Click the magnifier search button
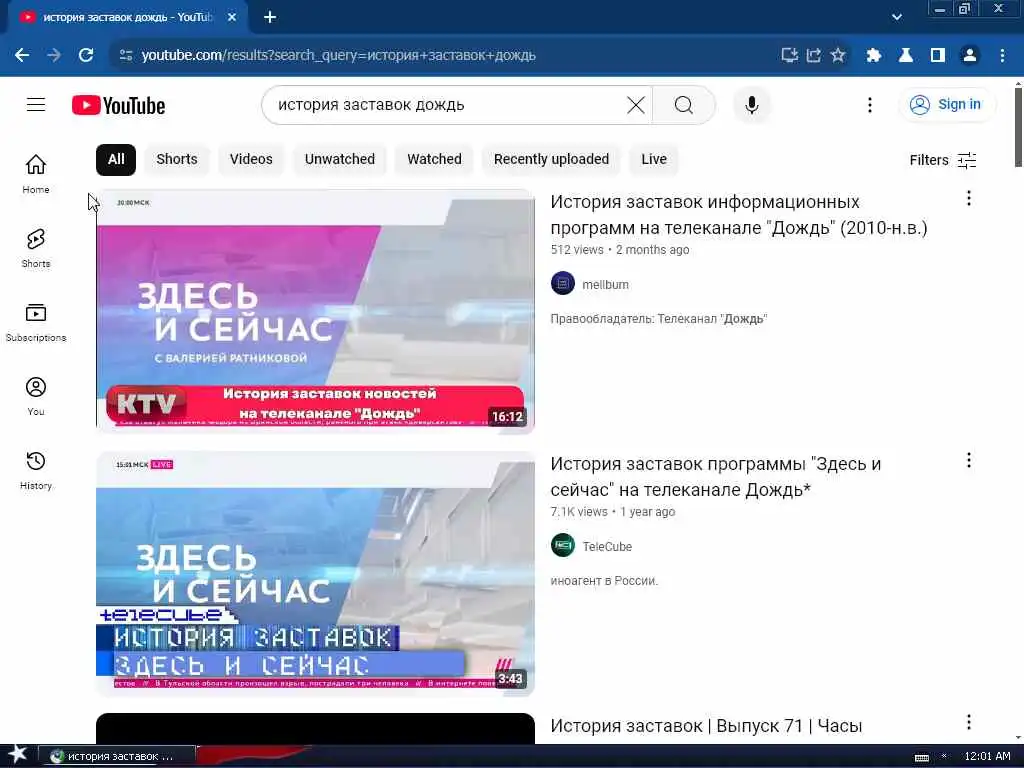This screenshot has height=768, width=1024. pyautogui.click(x=684, y=104)
